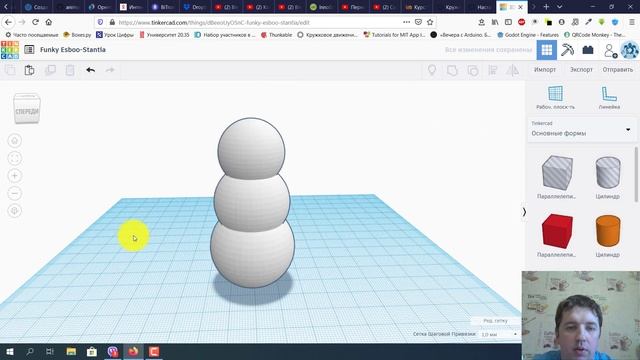
Task: Open the Tinkercad logo home
Action: click(10, 50)
